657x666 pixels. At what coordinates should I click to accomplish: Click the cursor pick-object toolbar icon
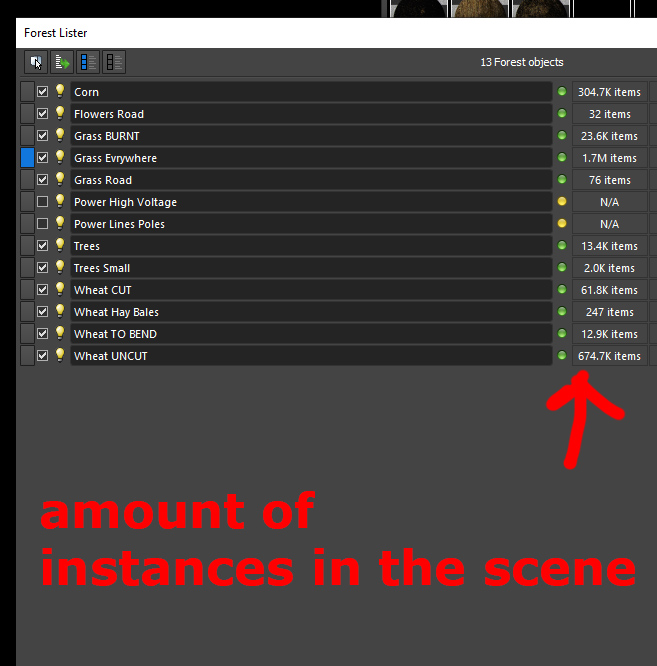36,62
